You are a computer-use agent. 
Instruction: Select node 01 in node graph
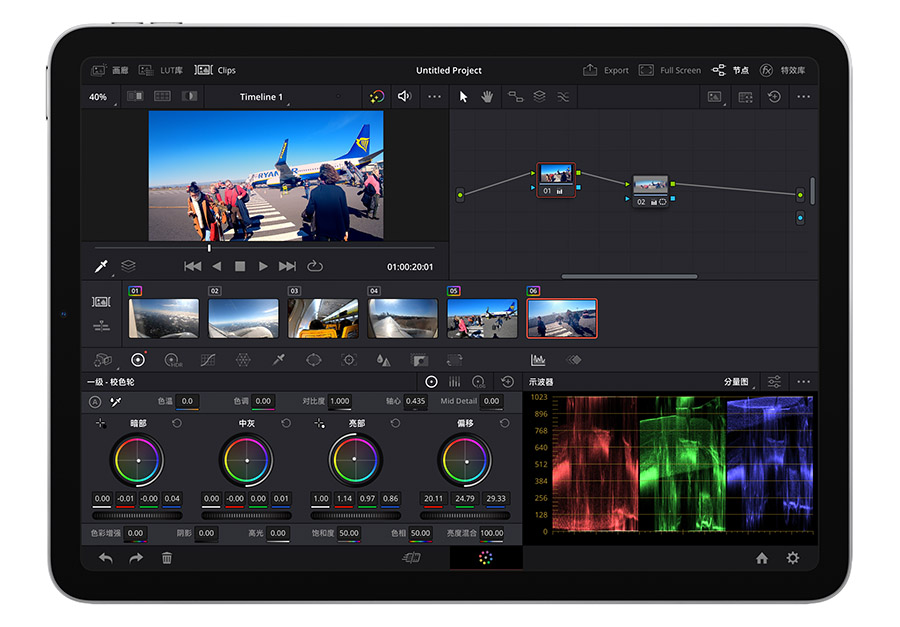(556, 180)
